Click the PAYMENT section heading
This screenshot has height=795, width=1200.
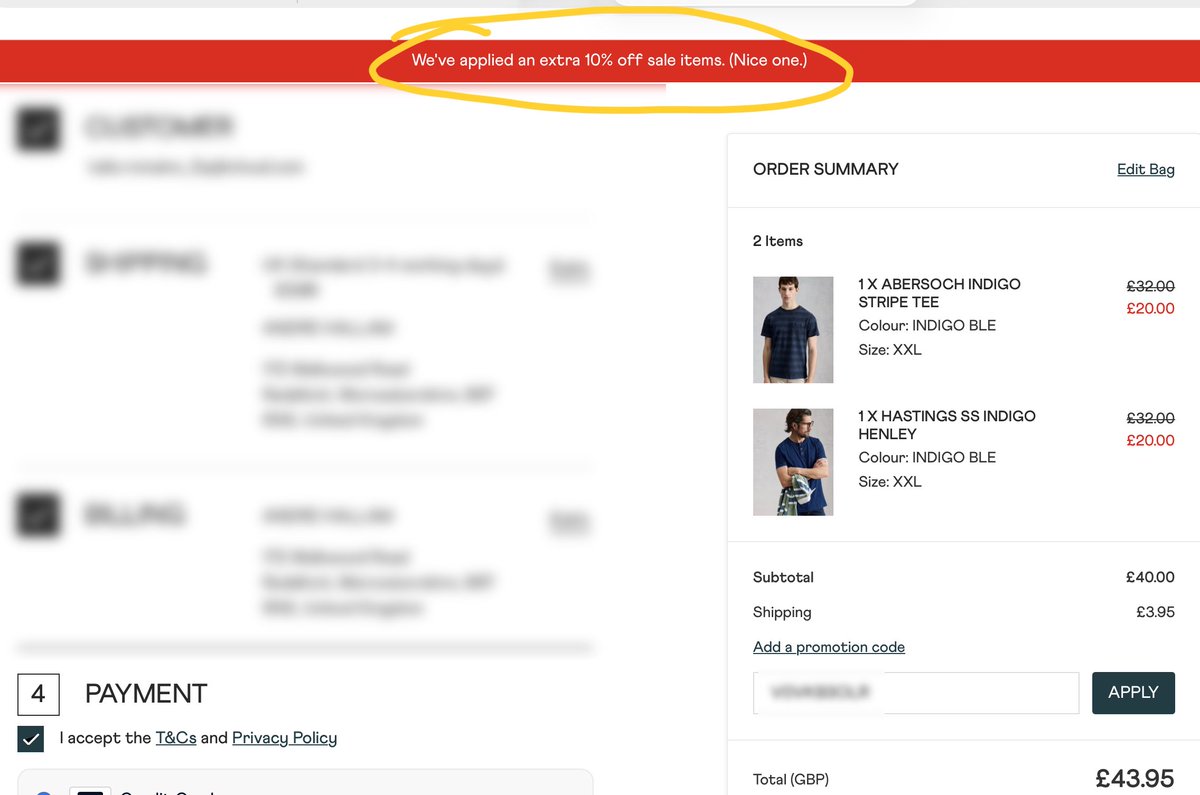tap(146, 694)
